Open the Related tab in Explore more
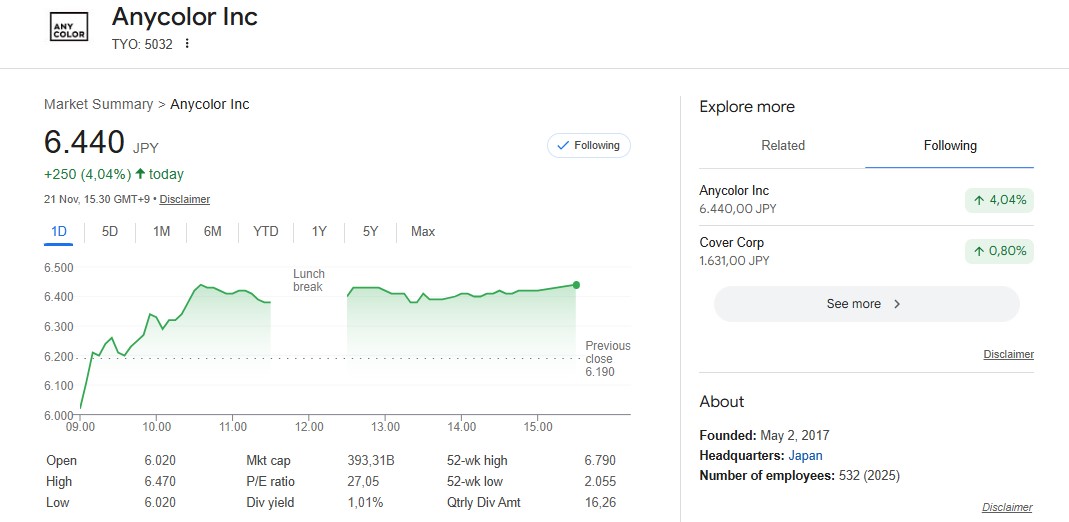 coord(782,146)
